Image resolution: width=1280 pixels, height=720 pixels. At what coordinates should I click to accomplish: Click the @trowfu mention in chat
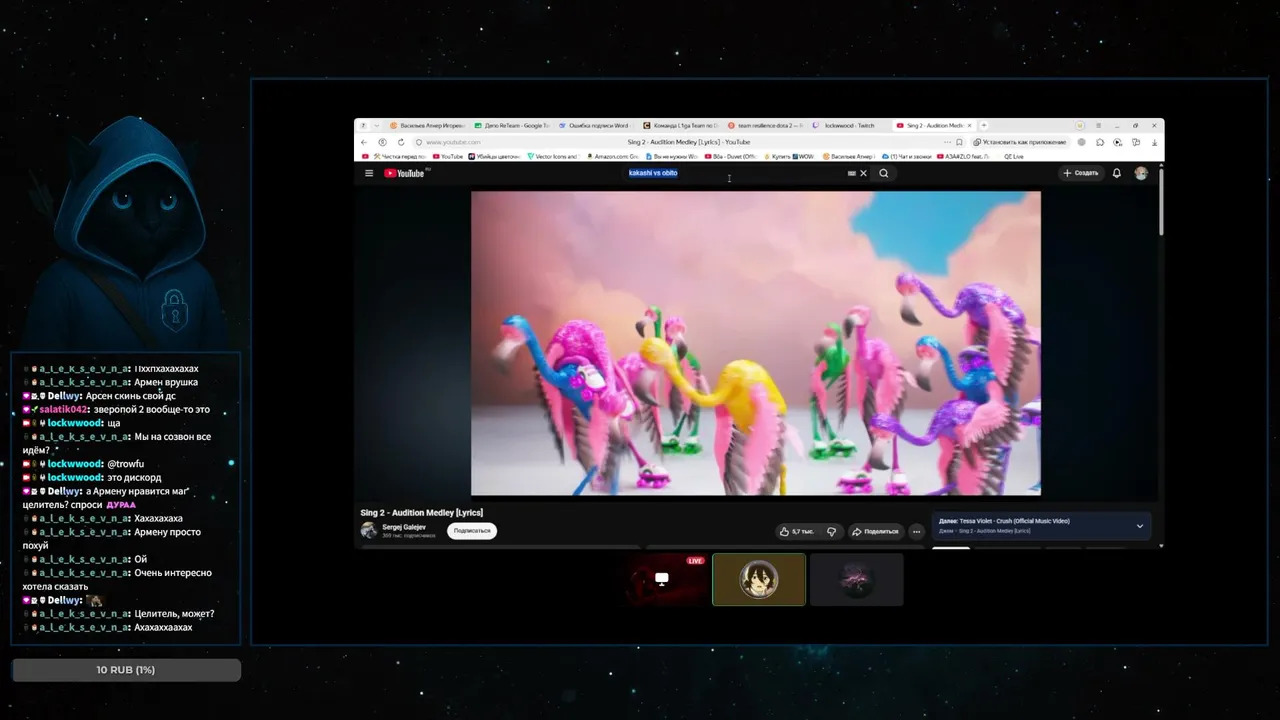point(126,464)
